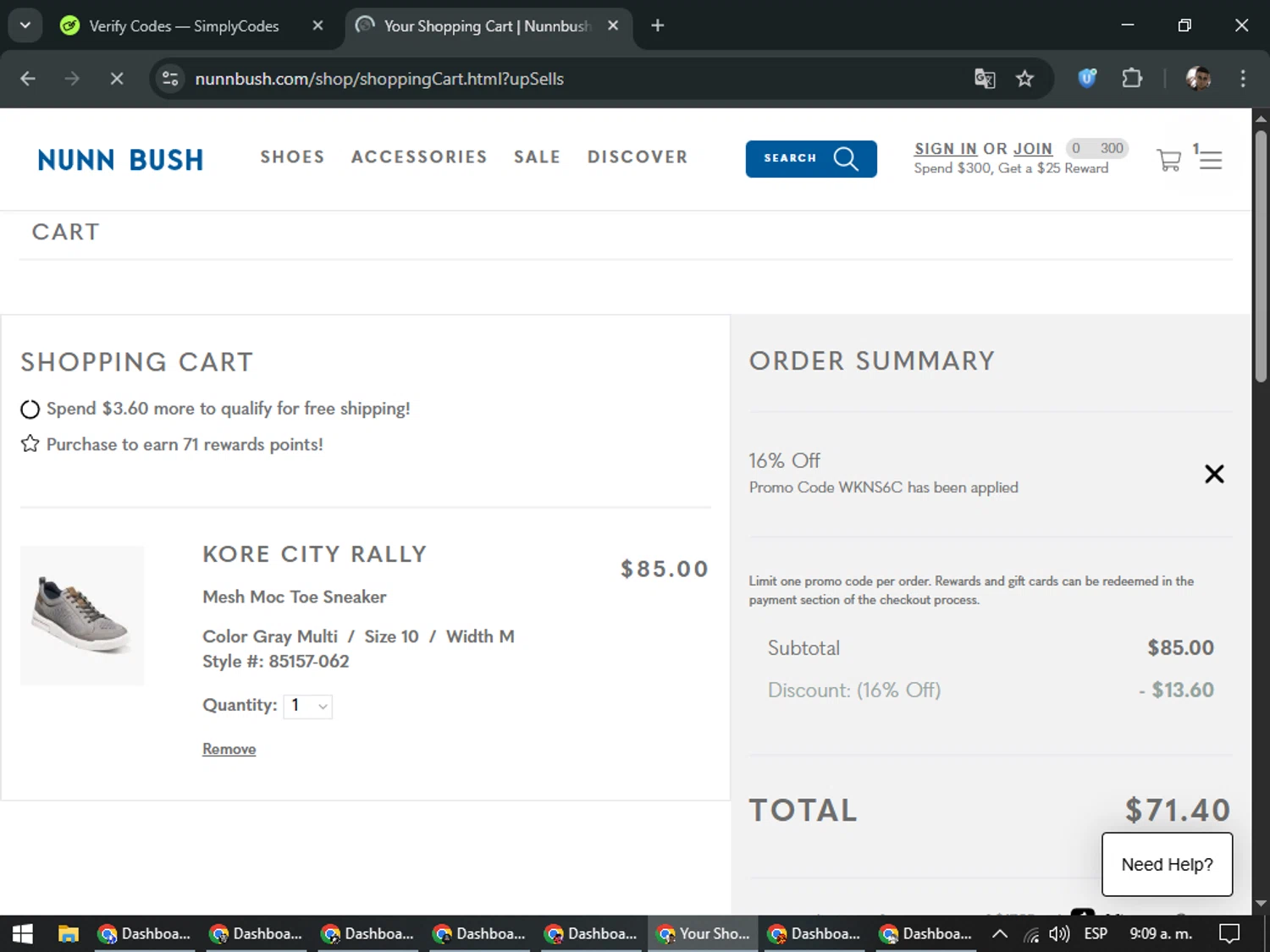Click Spend $300, Get a $25 Reward text

pyautogui.click(x=1011, y=168)
